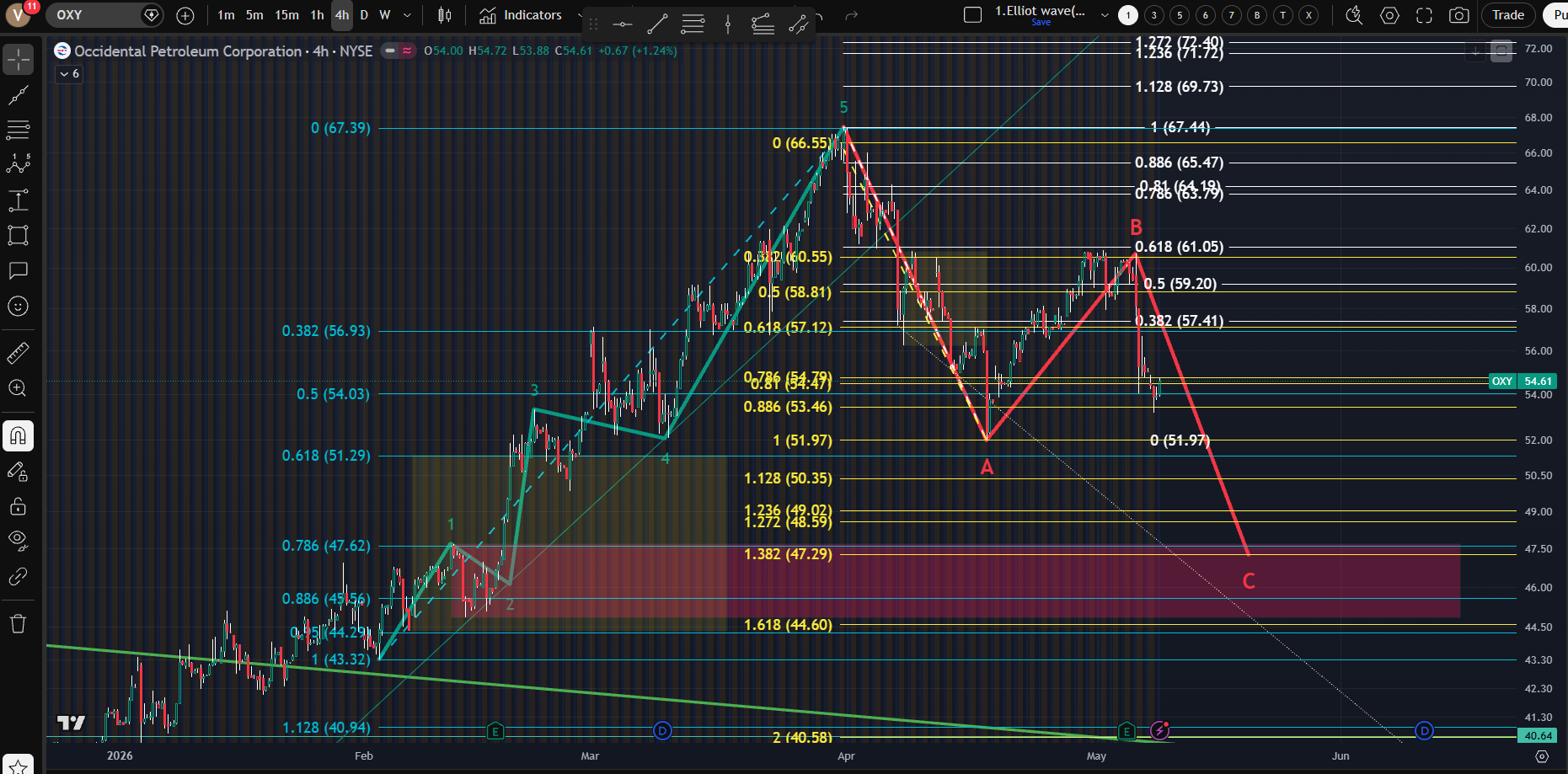Viewport: 1568px width, 774px height.
Task: Open chart settings hexagon icon
Action: coord(1389,15)
